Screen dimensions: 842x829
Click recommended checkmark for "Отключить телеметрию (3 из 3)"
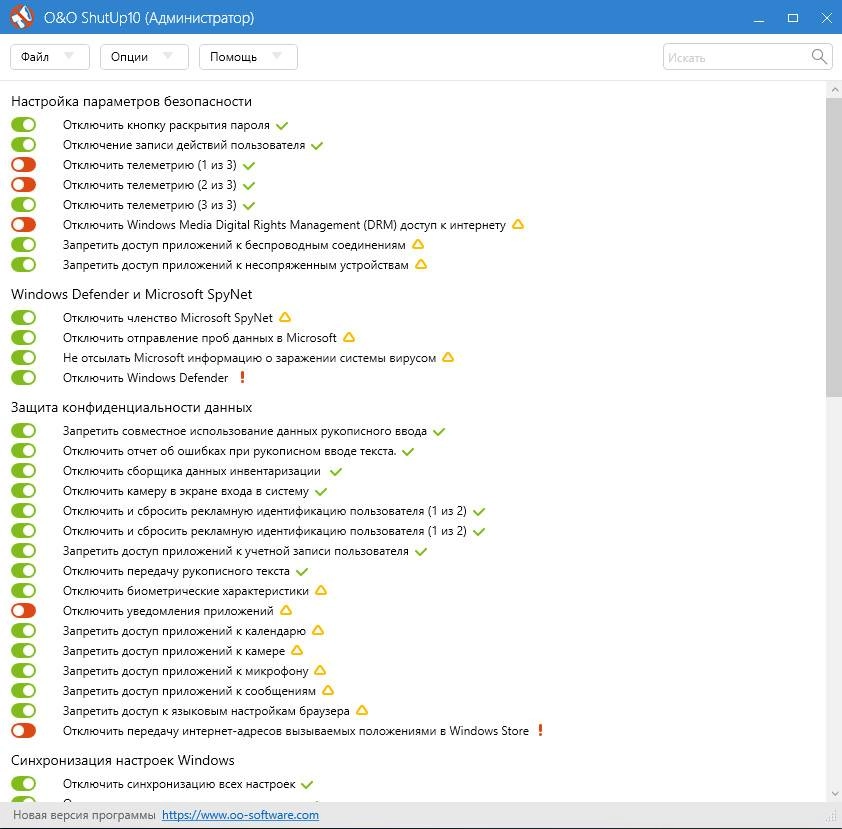click(x=249, y=205)
